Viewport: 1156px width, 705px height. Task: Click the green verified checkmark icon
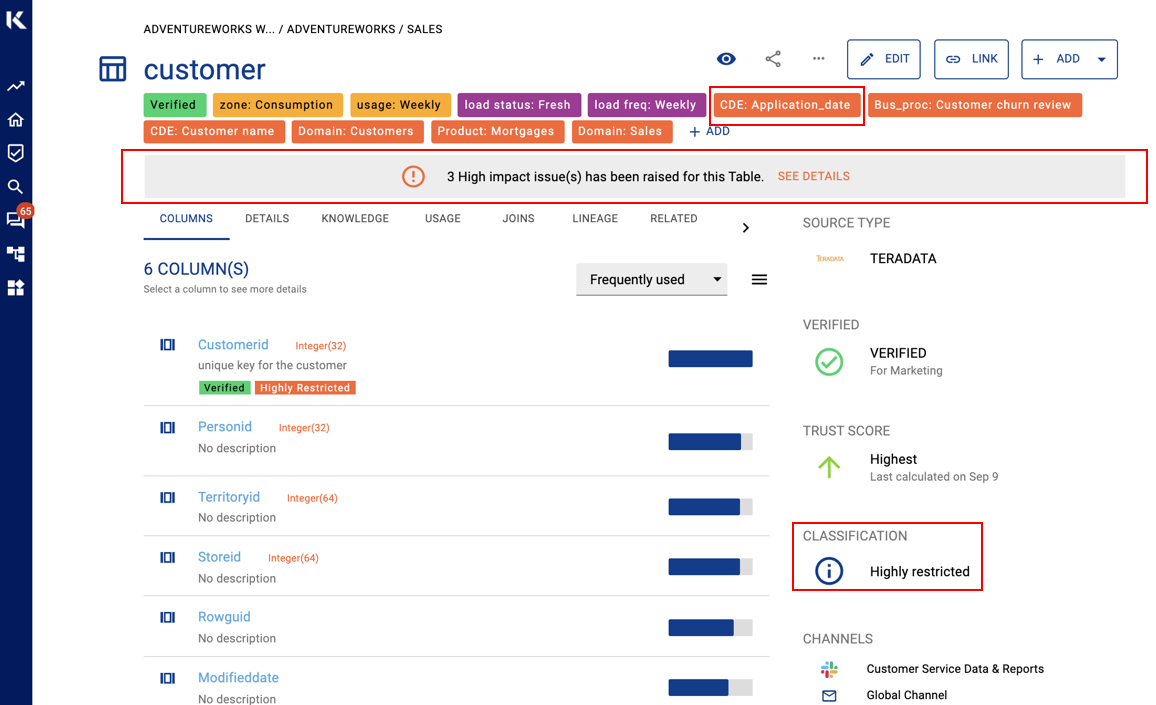click(829, 361)
